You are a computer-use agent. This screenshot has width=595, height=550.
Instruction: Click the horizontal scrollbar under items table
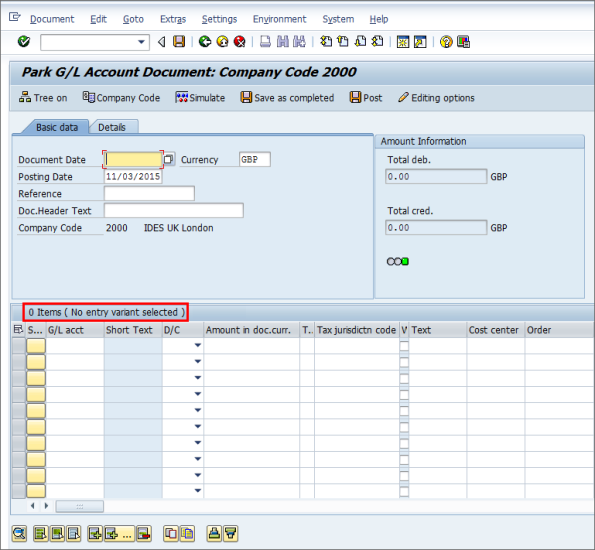[x=80, y=506]
